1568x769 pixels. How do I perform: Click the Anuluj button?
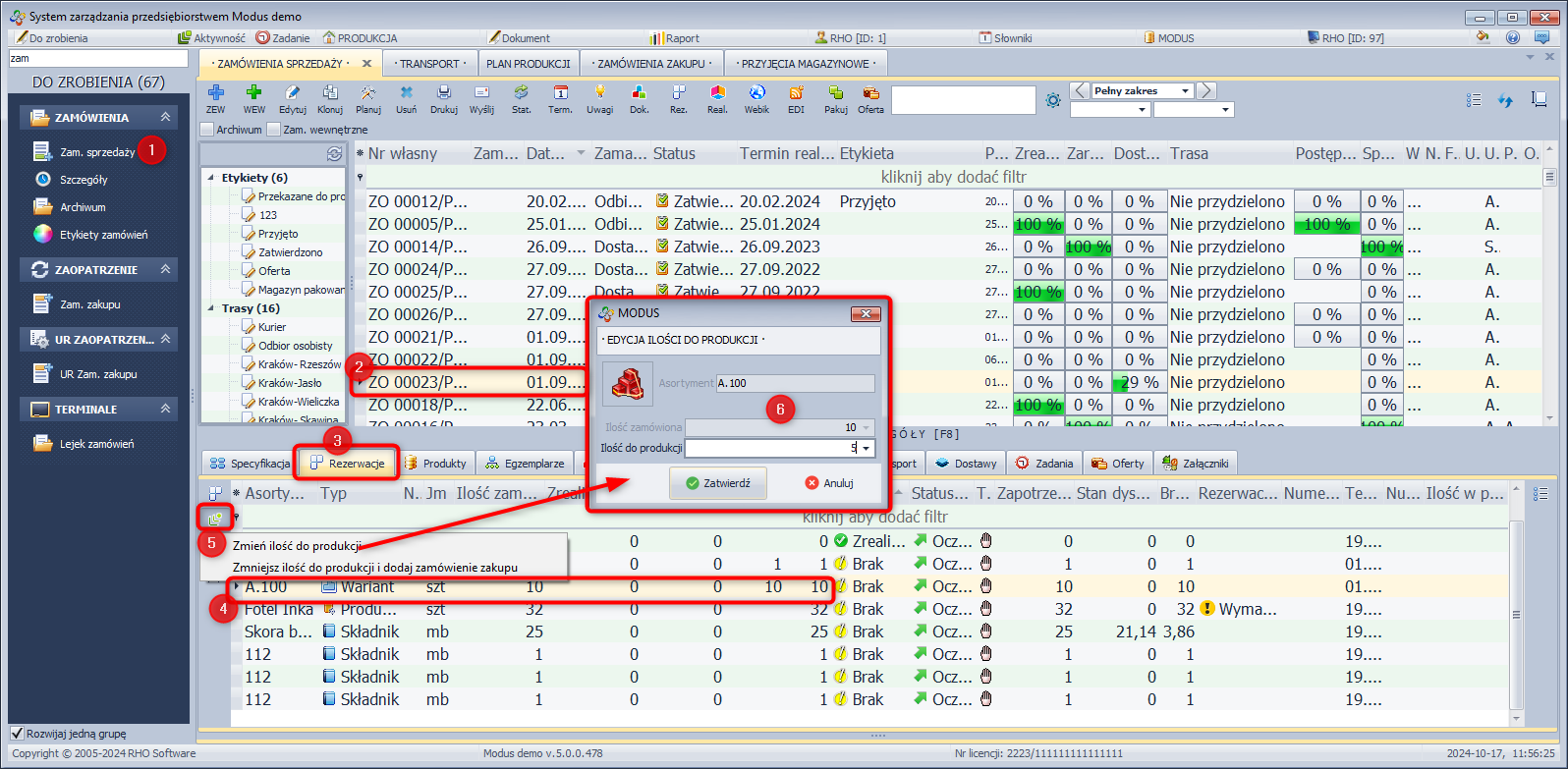[x=829, y=483]
